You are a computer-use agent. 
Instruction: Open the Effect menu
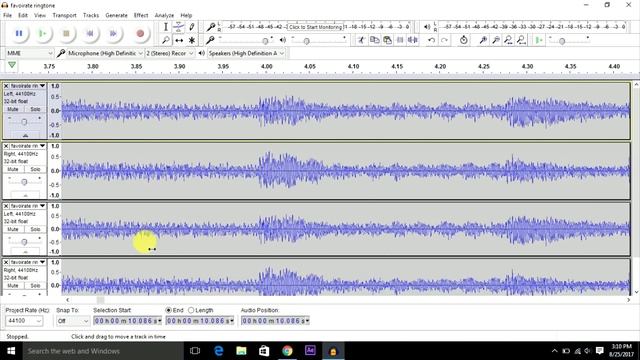click(x=141, y=15)
